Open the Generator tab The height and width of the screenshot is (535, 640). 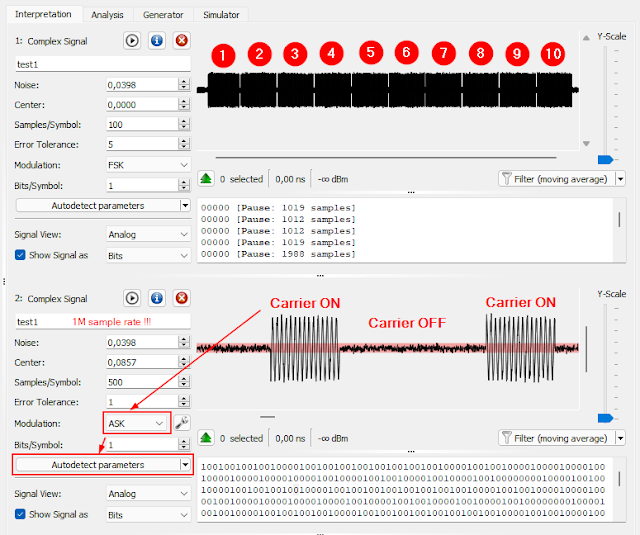tap(163, 15)
